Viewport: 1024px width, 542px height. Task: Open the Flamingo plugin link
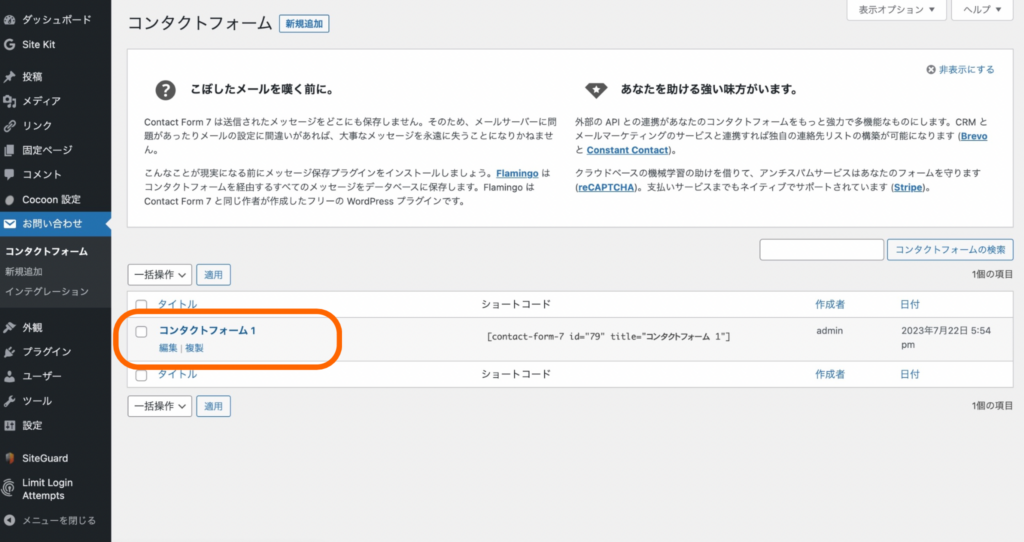pyautogui.click(x=517, y=172)
